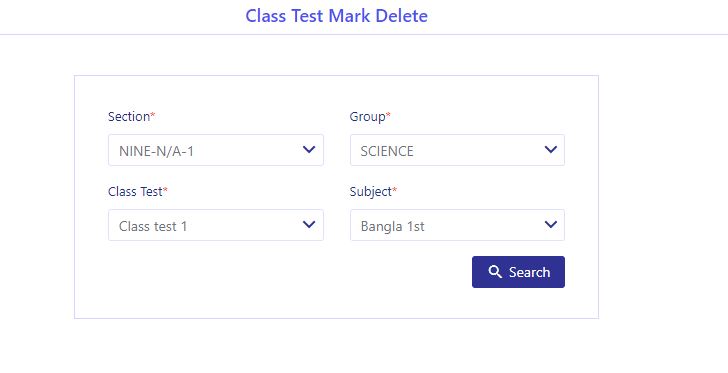Expand the dropdown showing Class test 1
Screen dimensions: 728x373
point(216,225)
